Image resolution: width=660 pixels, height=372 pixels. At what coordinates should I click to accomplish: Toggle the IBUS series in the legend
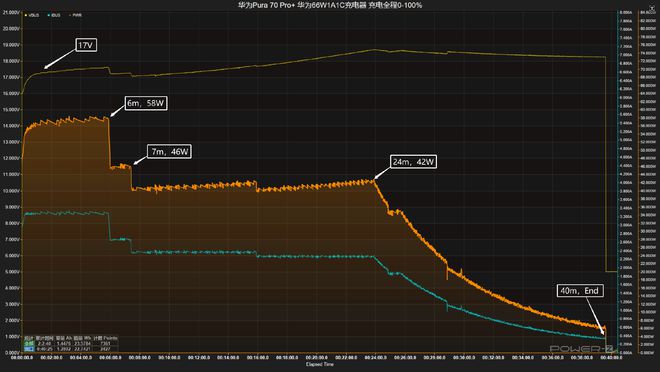pyautogui.click(x=54, y=15)
